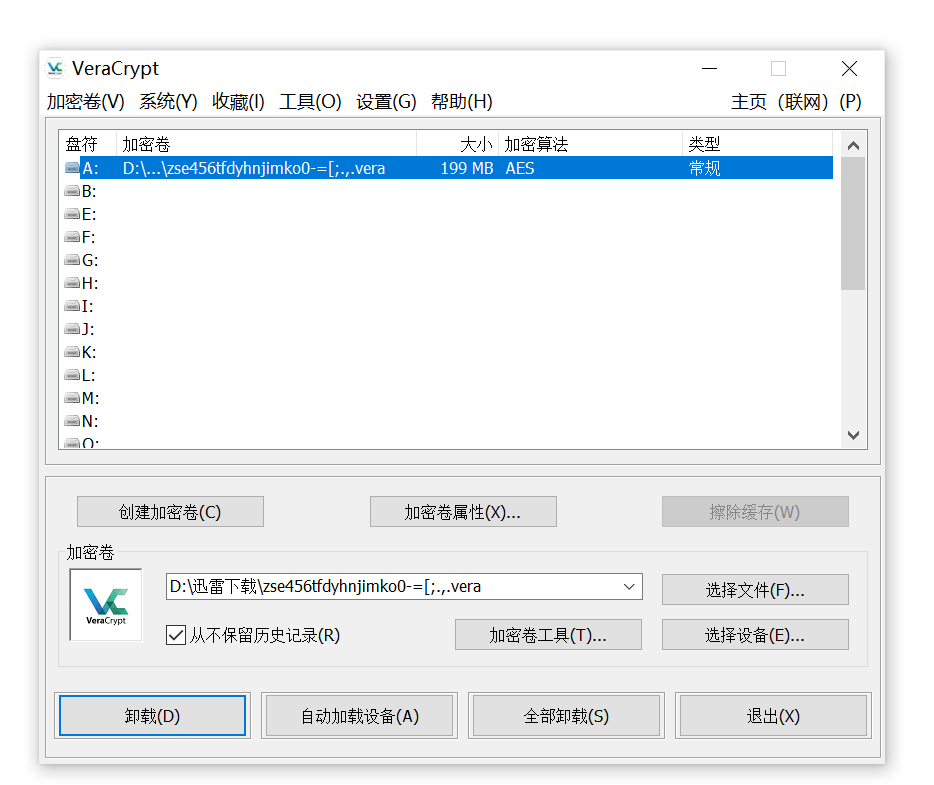This screenshot has width=934, height=785.
Task: Click the 选择文件(F)... button
Action: click(x=755, y=590)
